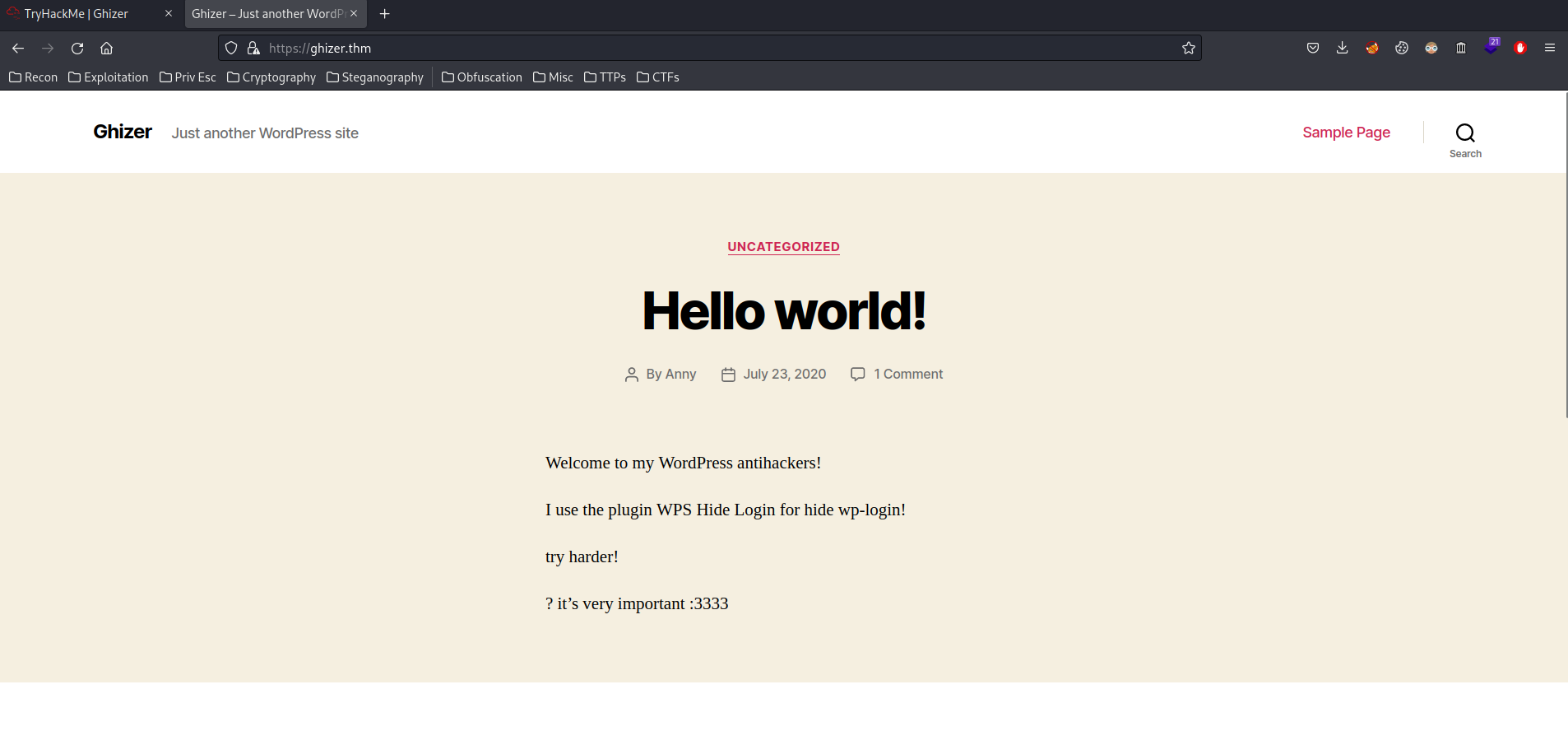Click the site Search magnifier icon
Screen dimensions: 1568x745
coord(1465,133)
